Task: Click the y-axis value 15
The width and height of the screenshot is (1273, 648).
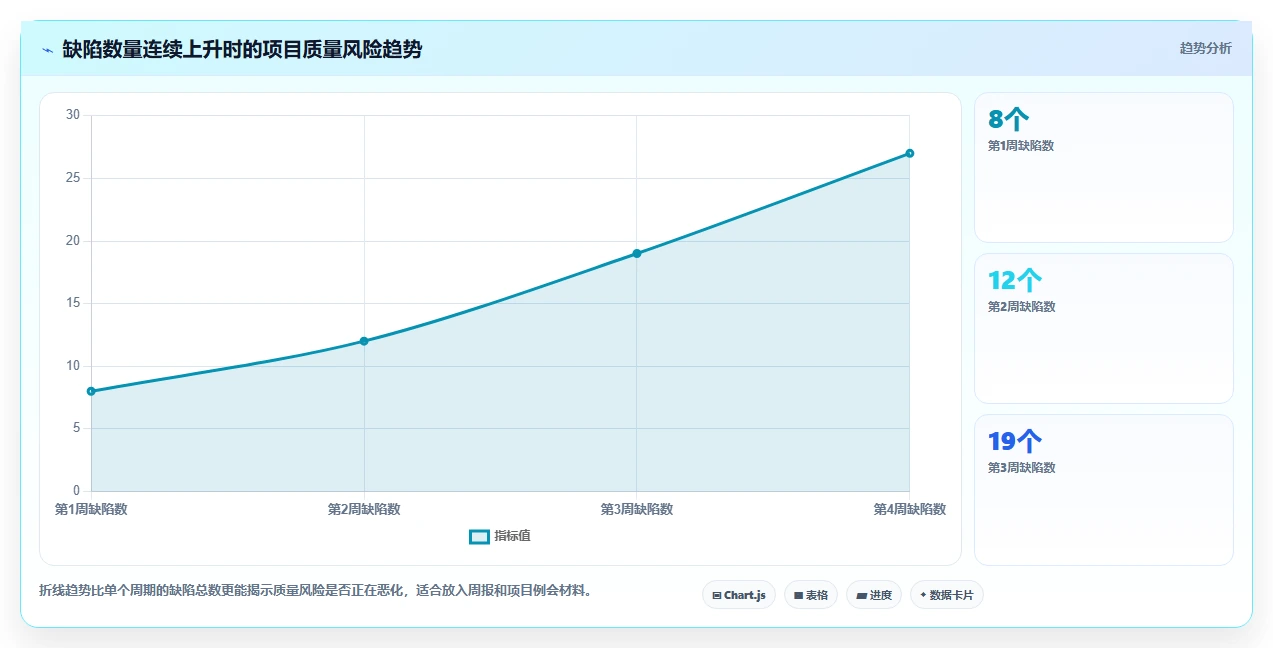Action: click(x=73, y=303)
